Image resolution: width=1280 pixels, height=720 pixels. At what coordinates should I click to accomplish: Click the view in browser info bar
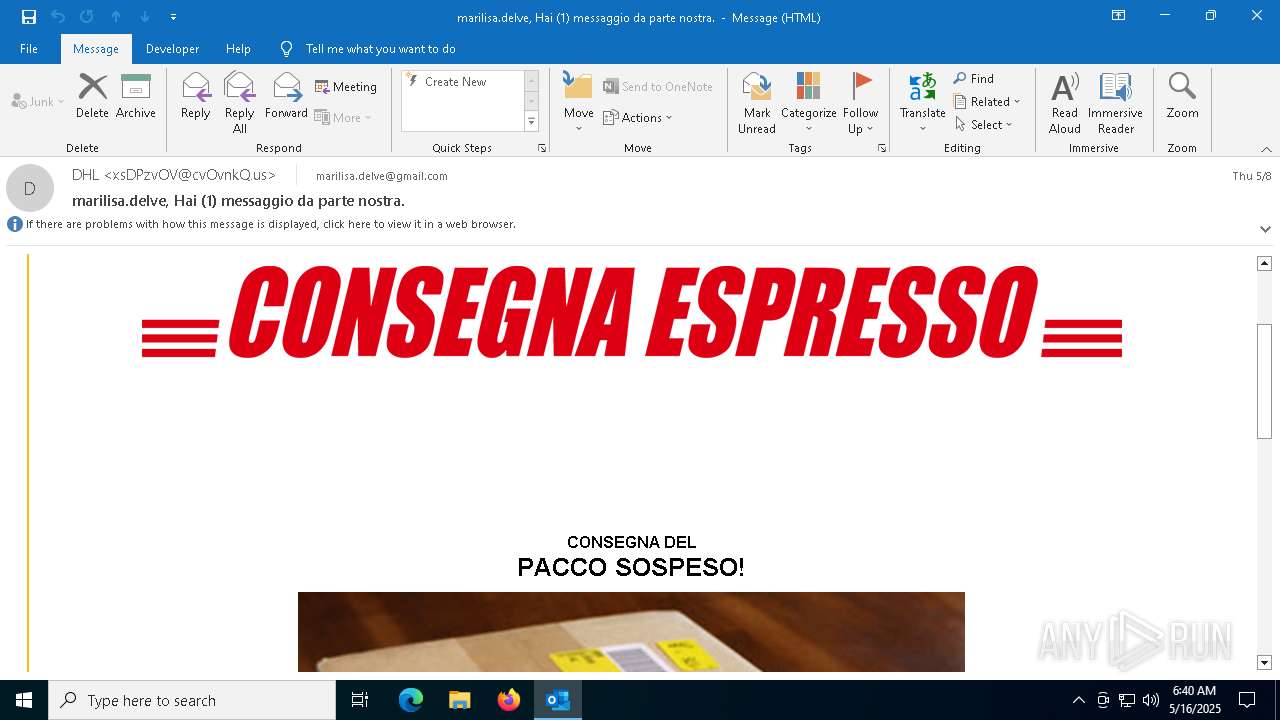pos(270,224)
